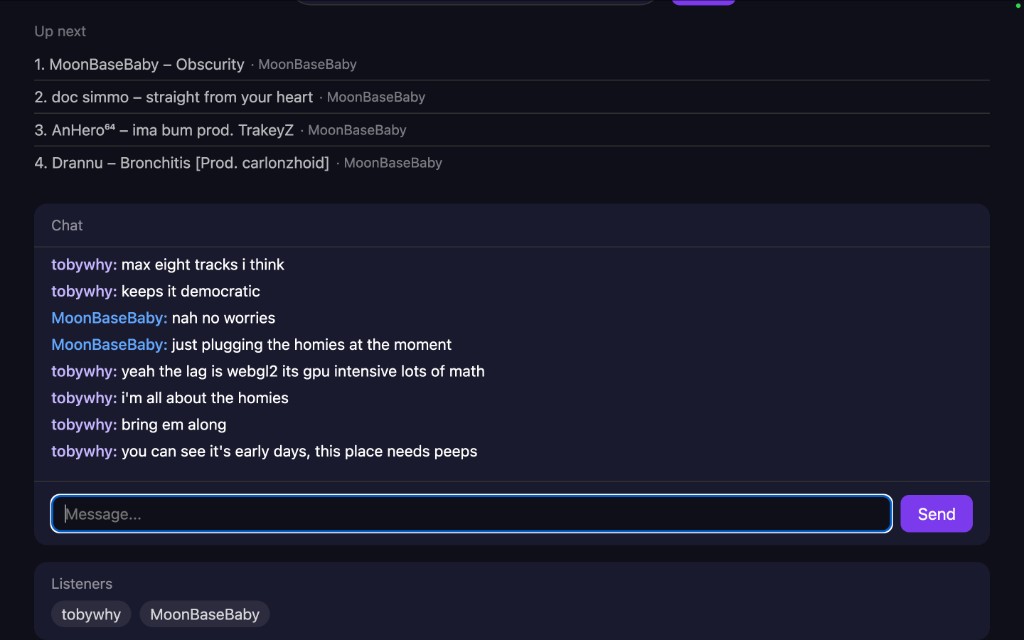Click the "early days" chat message
The width and height of the screenshot is (1024, 640).
(x=299, y=451)
